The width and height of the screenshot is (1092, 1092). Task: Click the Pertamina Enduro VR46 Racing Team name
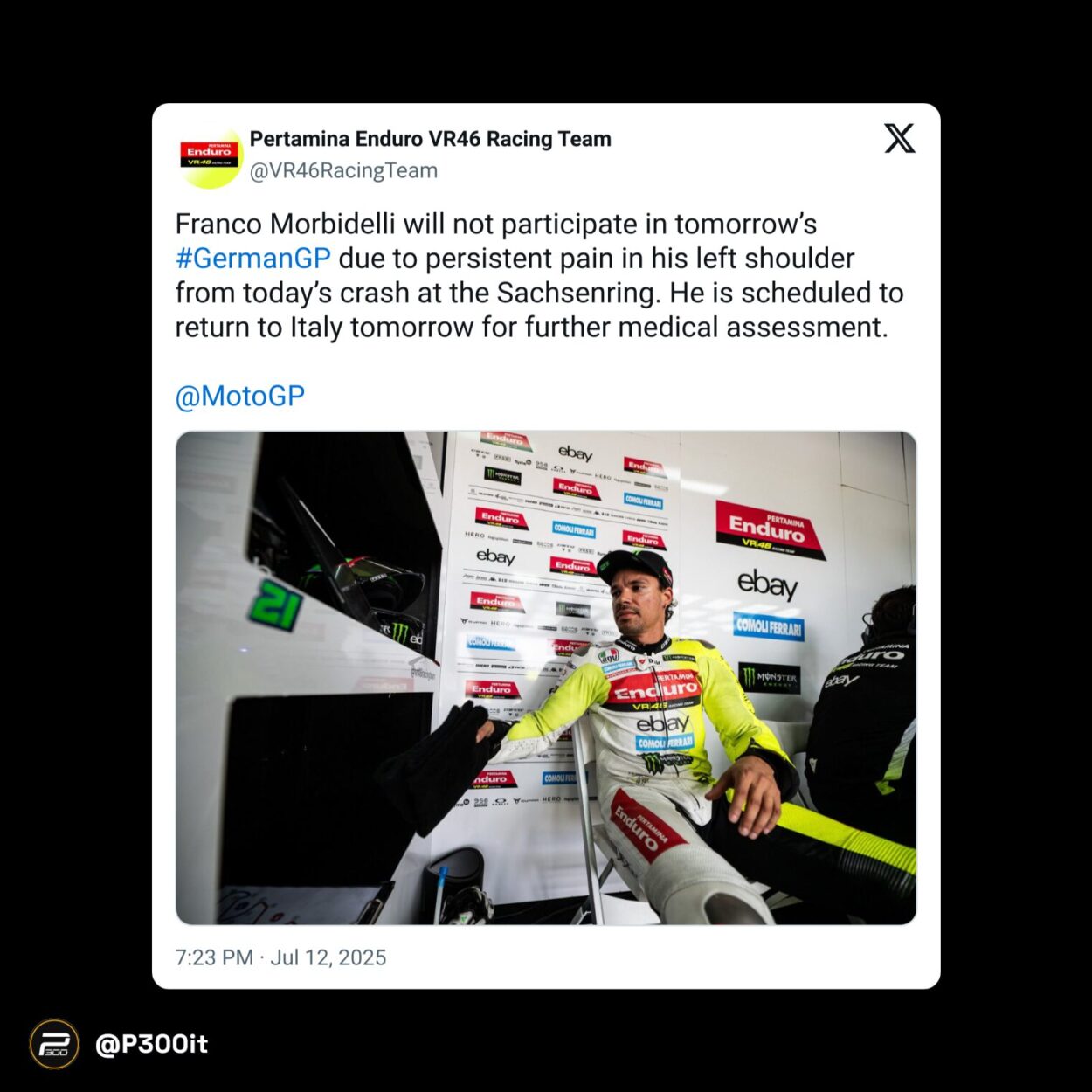[x=431, y=139]
